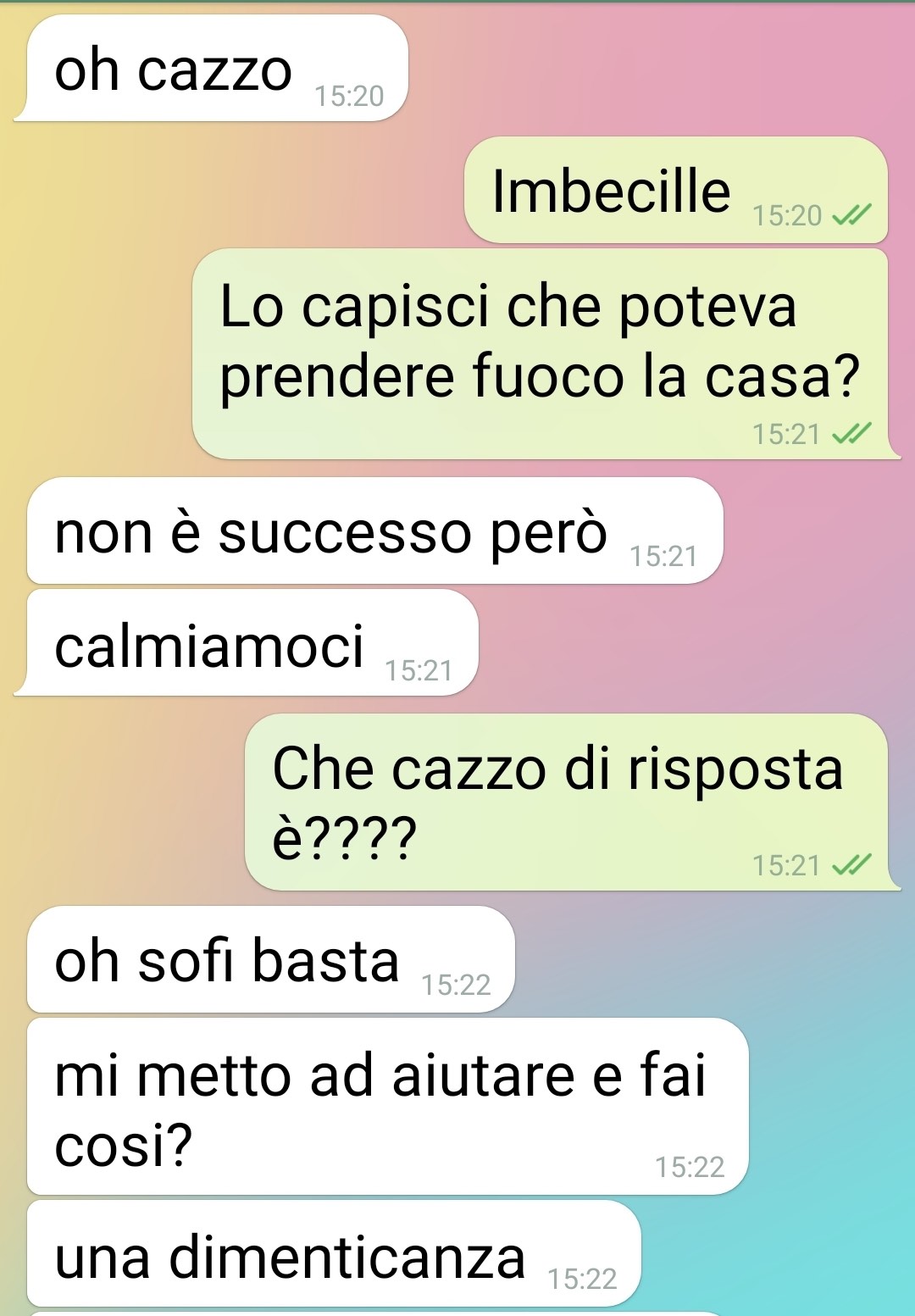915x1316 pixels.
Task: Select 'mi metto ad aiutare e fai cosi?' bubble
Action: [x=388, y=1107]
